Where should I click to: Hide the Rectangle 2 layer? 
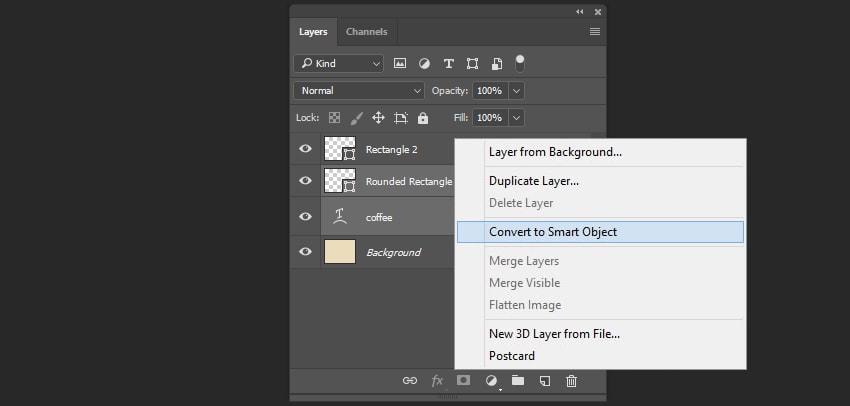[305, 149]
